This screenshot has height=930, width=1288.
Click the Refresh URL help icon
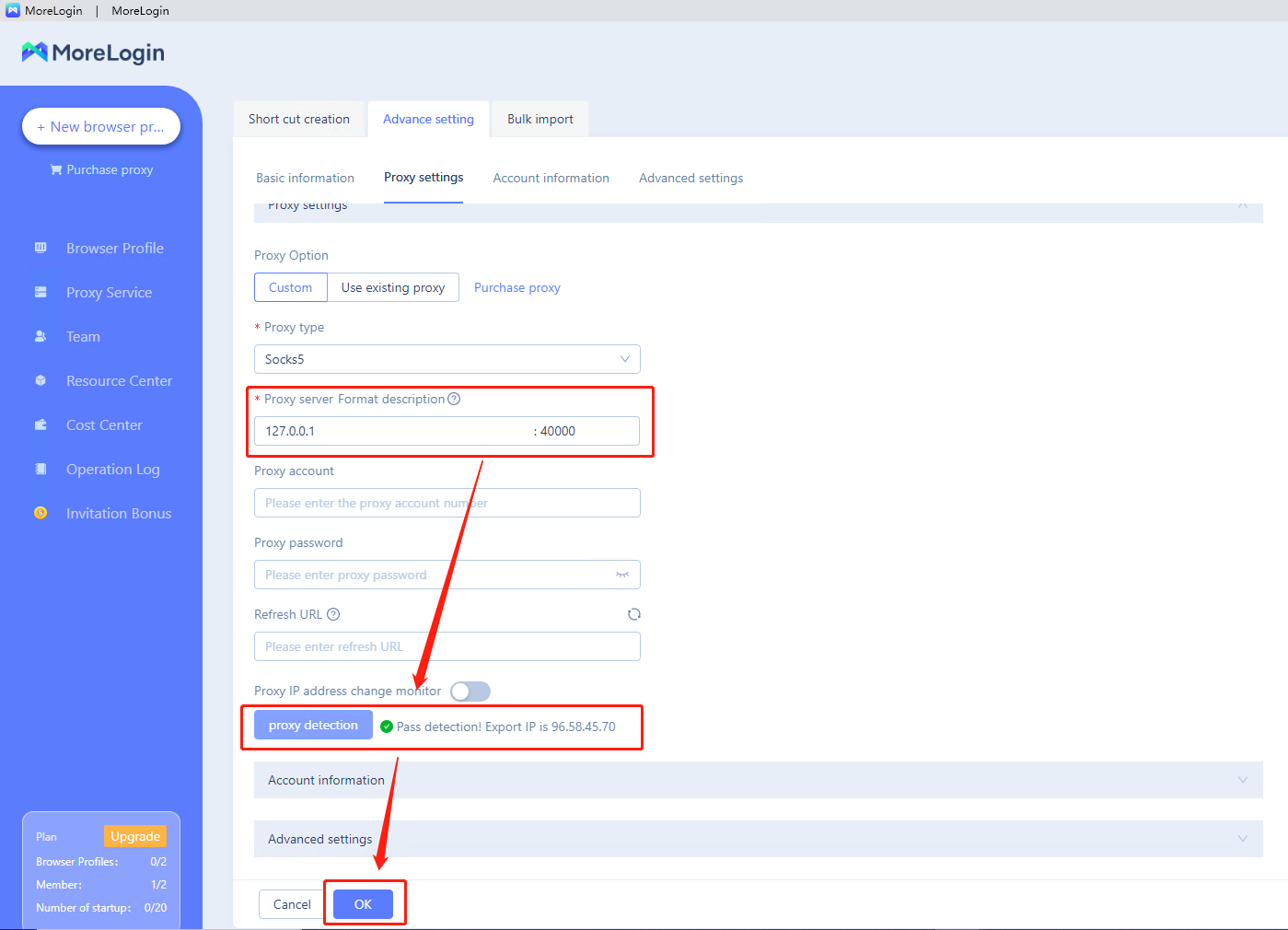333,614
